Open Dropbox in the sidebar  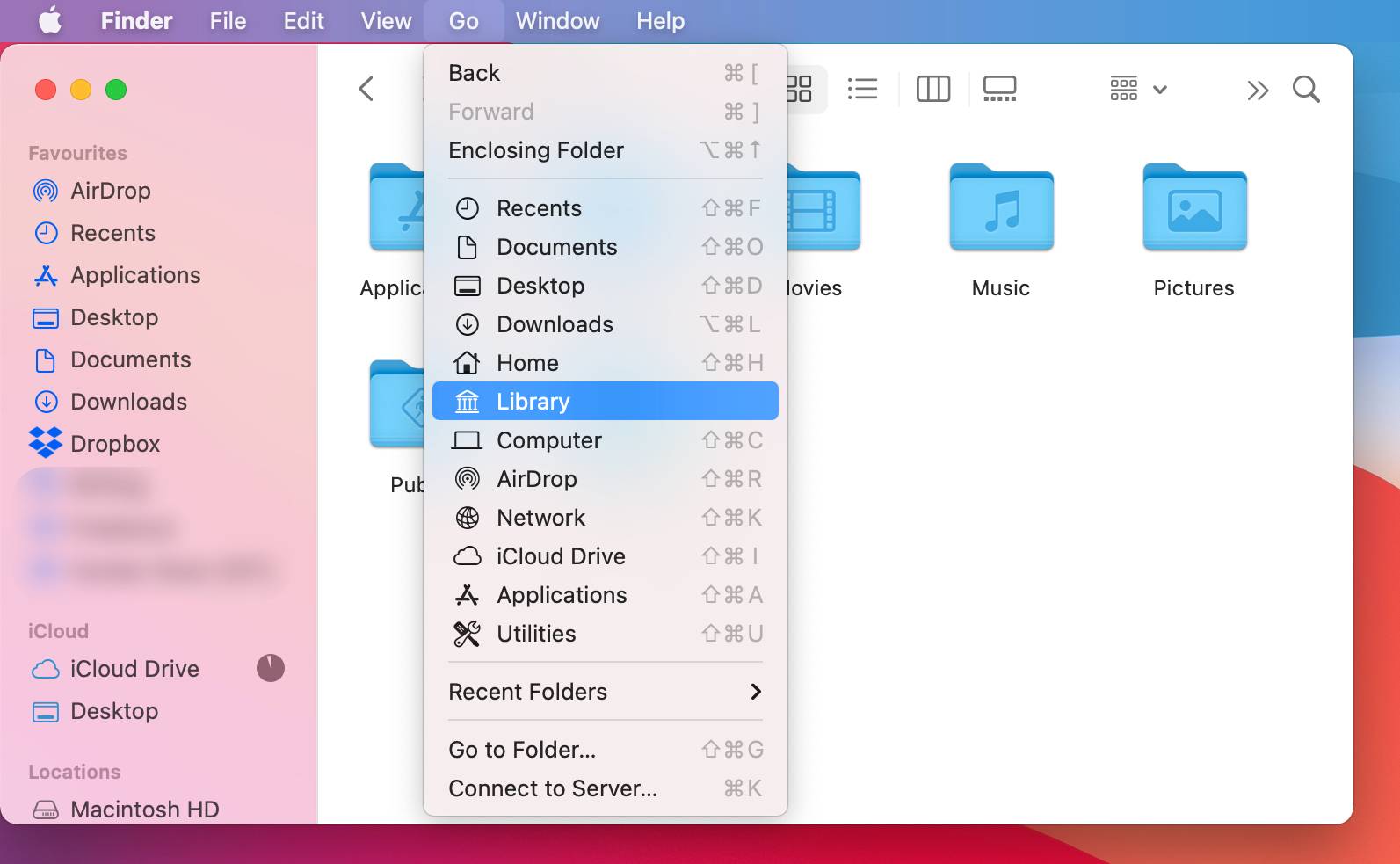pyautogui.click(x=114, y=444)
